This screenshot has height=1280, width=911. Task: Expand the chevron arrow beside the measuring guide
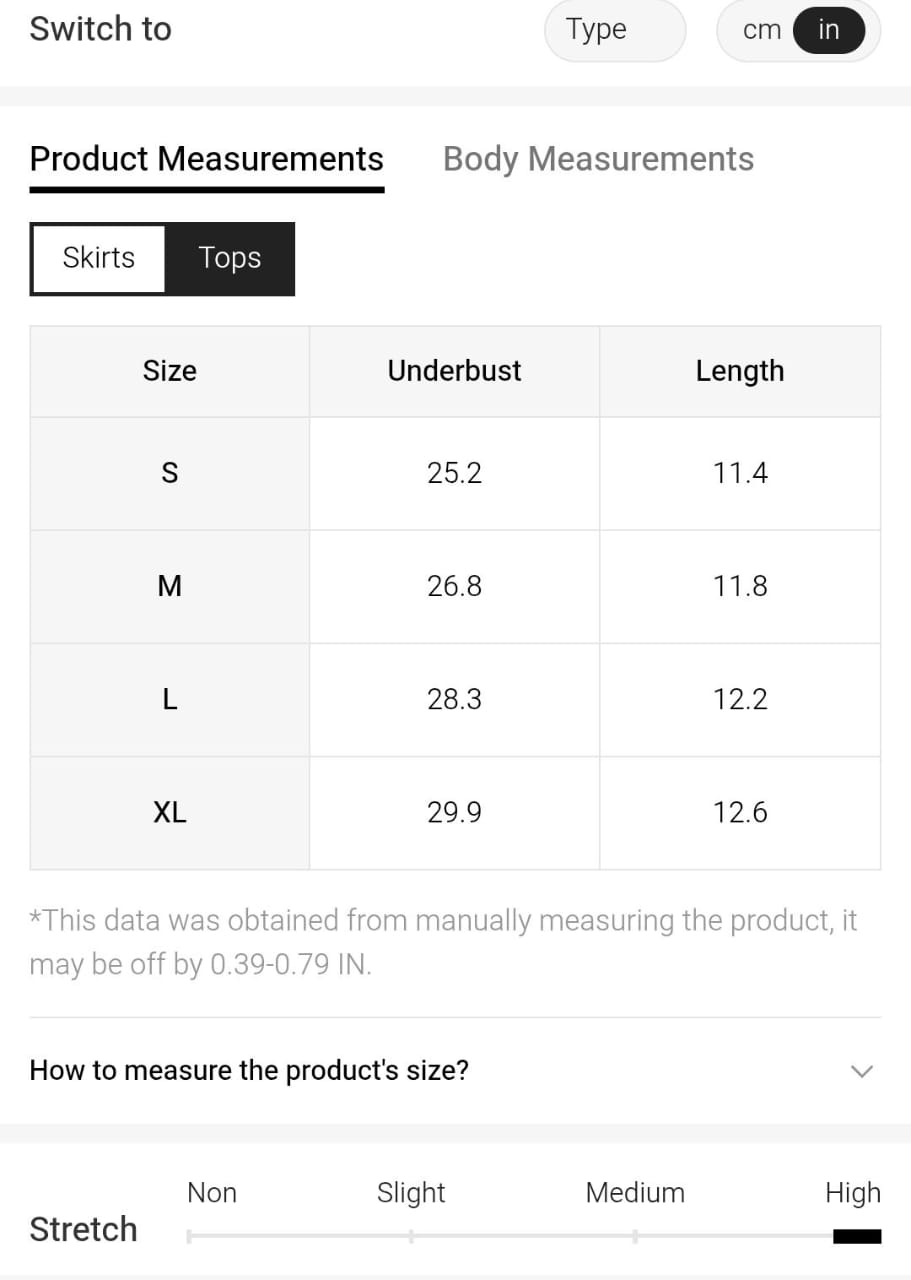pos(861,1071)
